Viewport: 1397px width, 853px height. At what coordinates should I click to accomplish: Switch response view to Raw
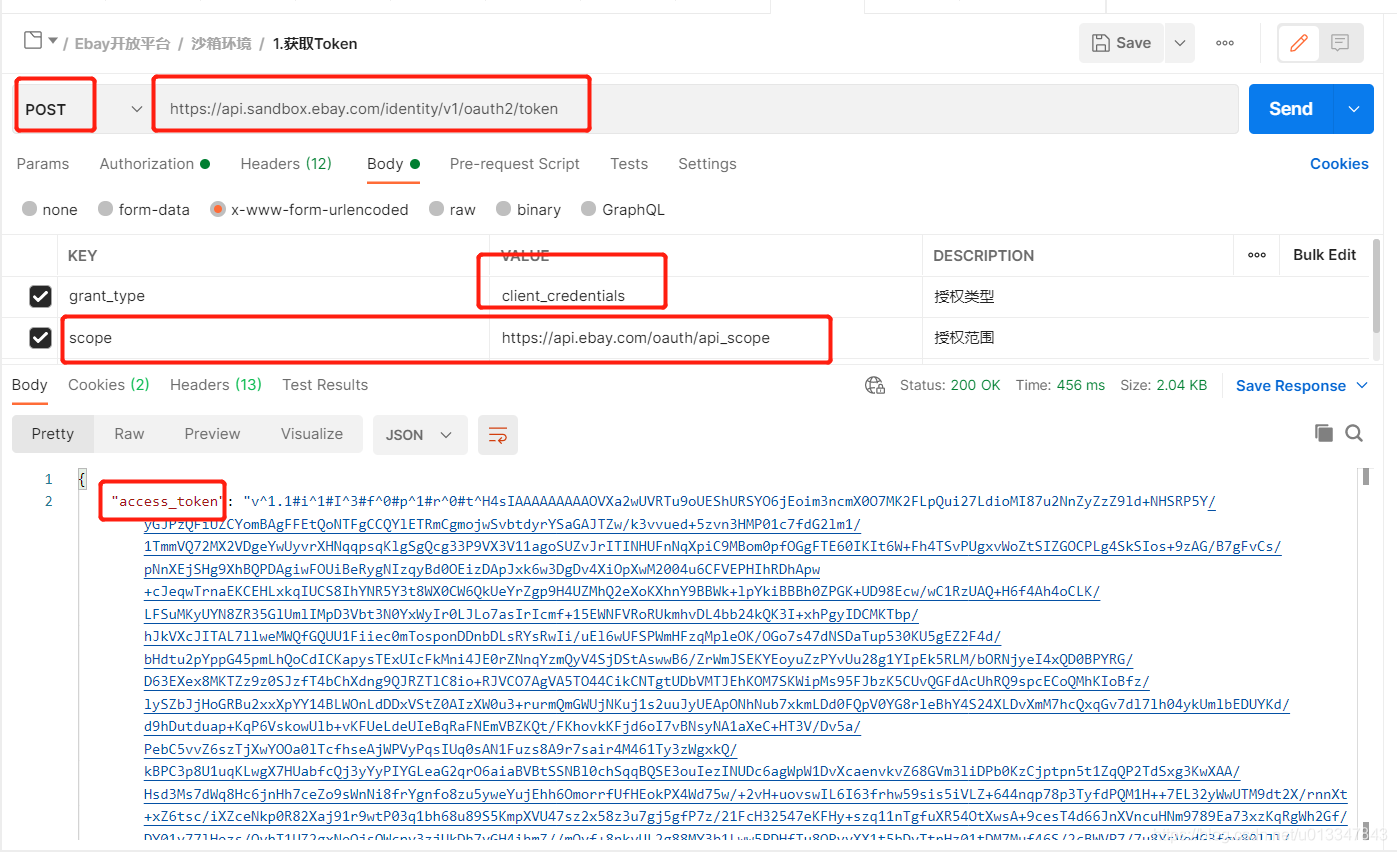coord(129,434)
